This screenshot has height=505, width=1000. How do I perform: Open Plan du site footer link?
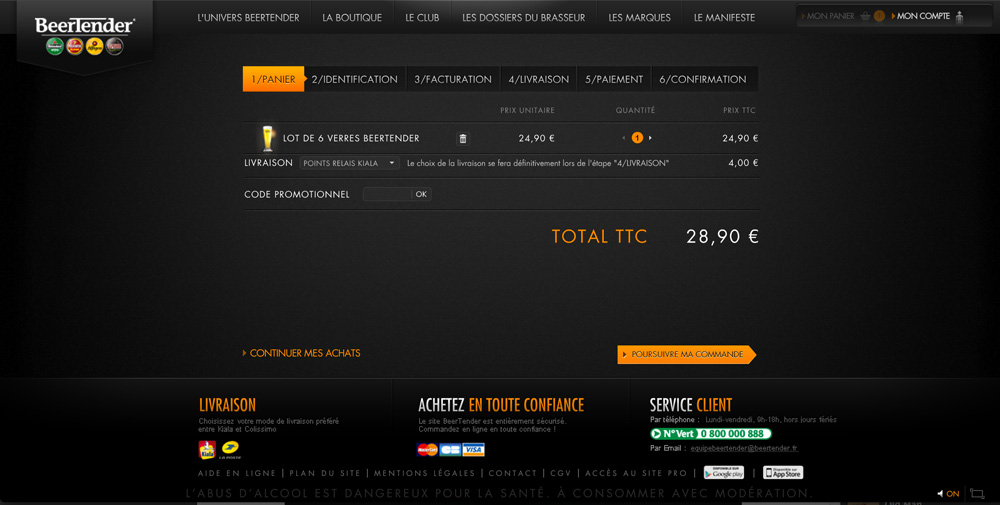(325, 473)
